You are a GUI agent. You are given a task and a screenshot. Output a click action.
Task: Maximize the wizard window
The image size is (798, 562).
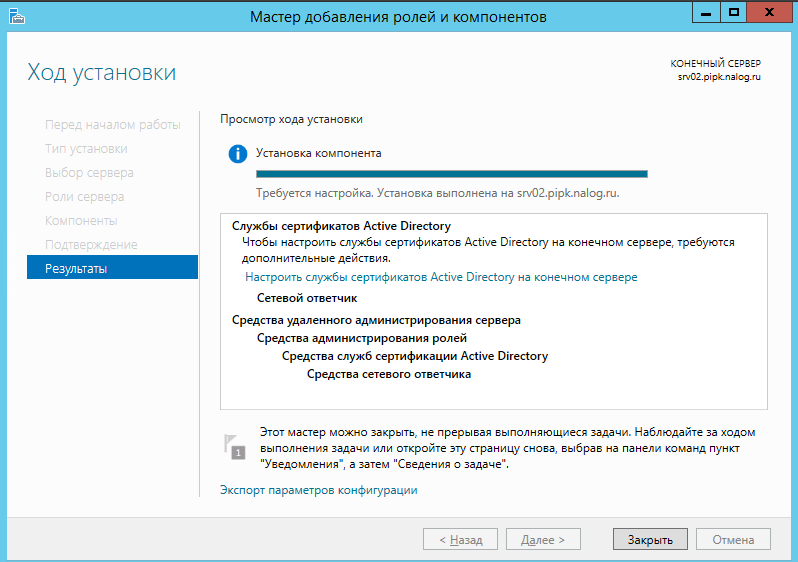pyautogui.click(x=733, y=13)
